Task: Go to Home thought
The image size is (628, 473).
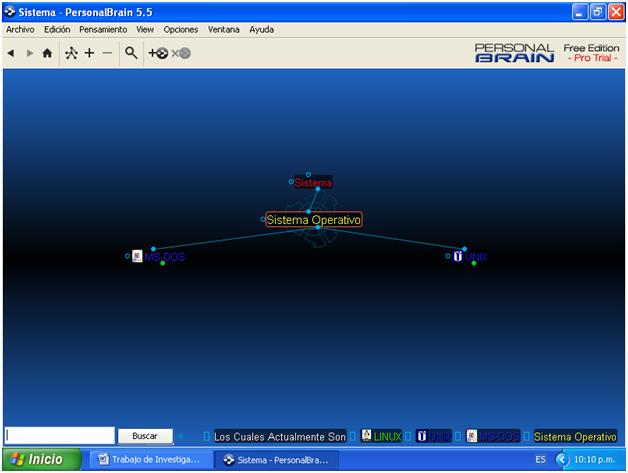Action: pyautogui.click(x=47, y=53)
